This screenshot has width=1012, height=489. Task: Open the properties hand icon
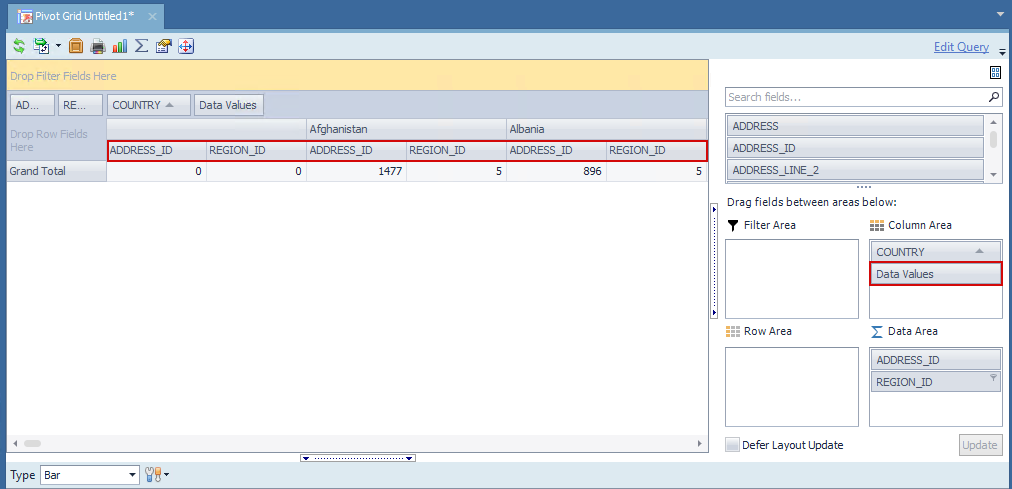coord(163,46)
